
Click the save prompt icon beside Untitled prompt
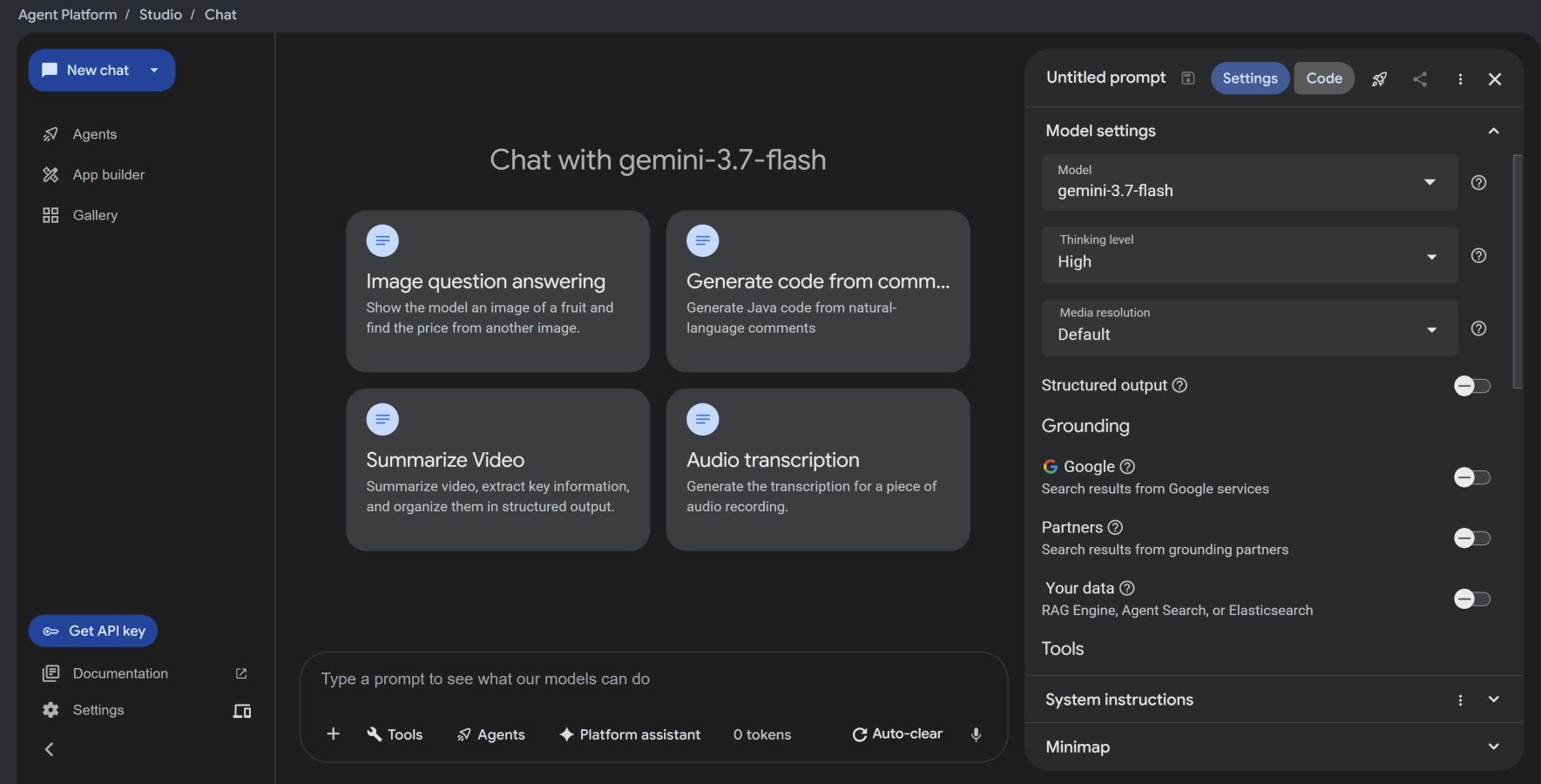pos(1187,78)
